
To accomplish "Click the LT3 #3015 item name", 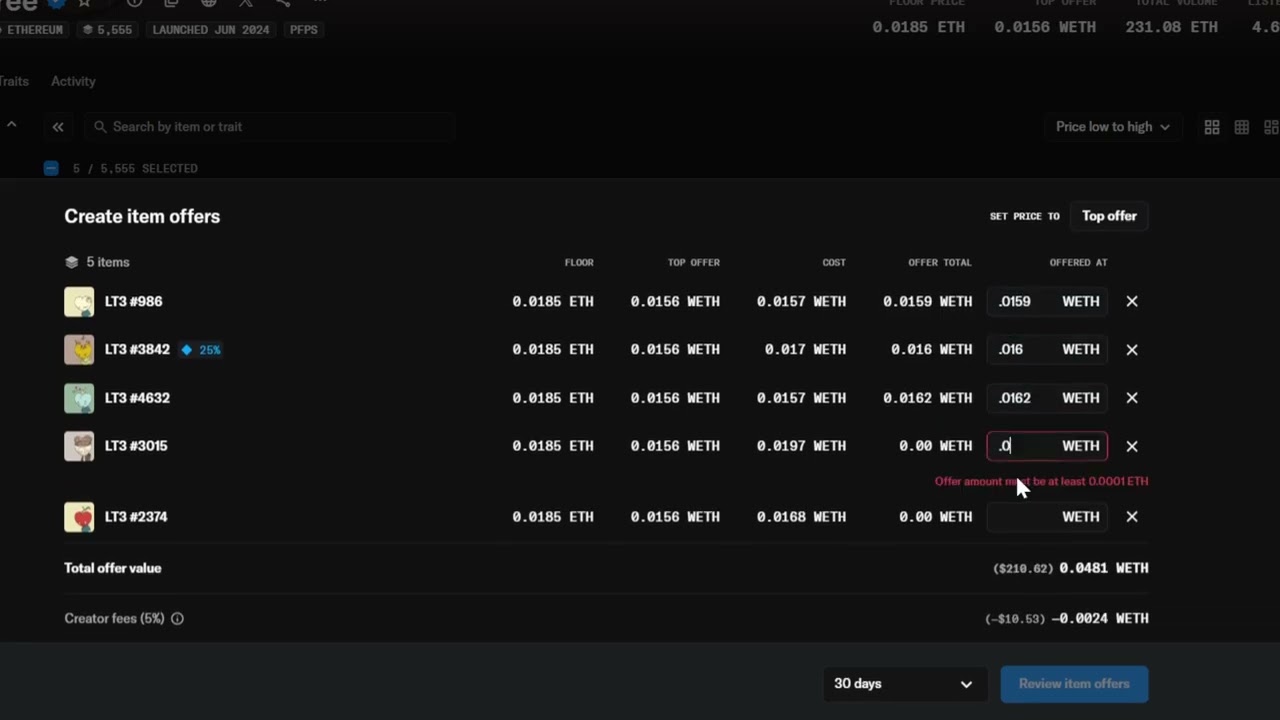I will [136, 446].
